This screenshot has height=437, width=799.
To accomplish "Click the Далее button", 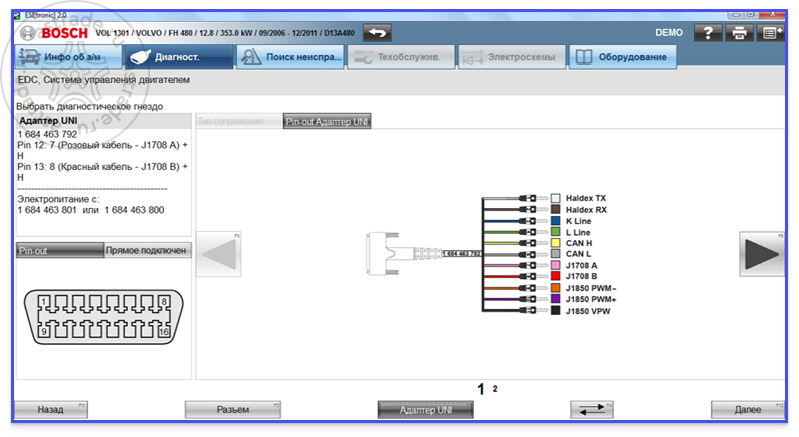I will point(748,409).
